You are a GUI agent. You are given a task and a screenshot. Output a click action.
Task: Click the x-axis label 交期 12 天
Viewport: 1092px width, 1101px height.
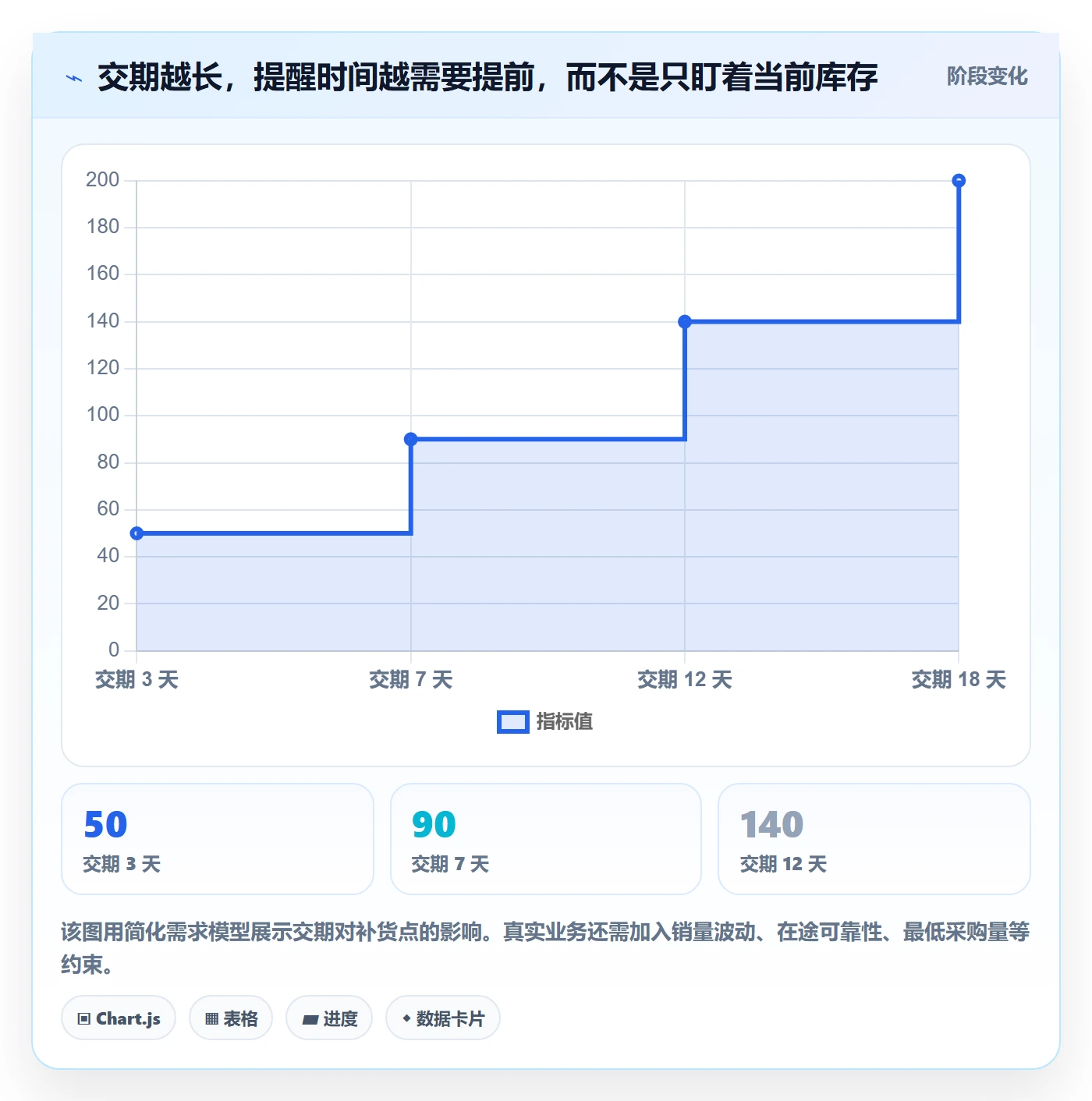click(x=685, y=680)
